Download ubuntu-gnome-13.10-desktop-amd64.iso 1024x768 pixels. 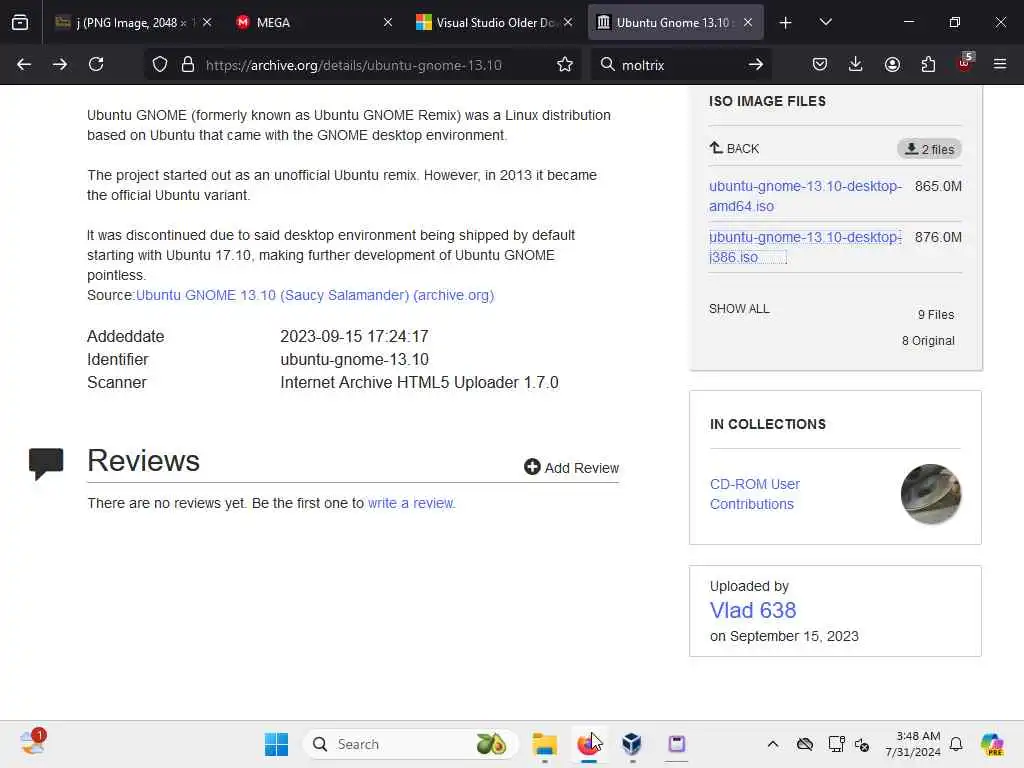[805, 196]
